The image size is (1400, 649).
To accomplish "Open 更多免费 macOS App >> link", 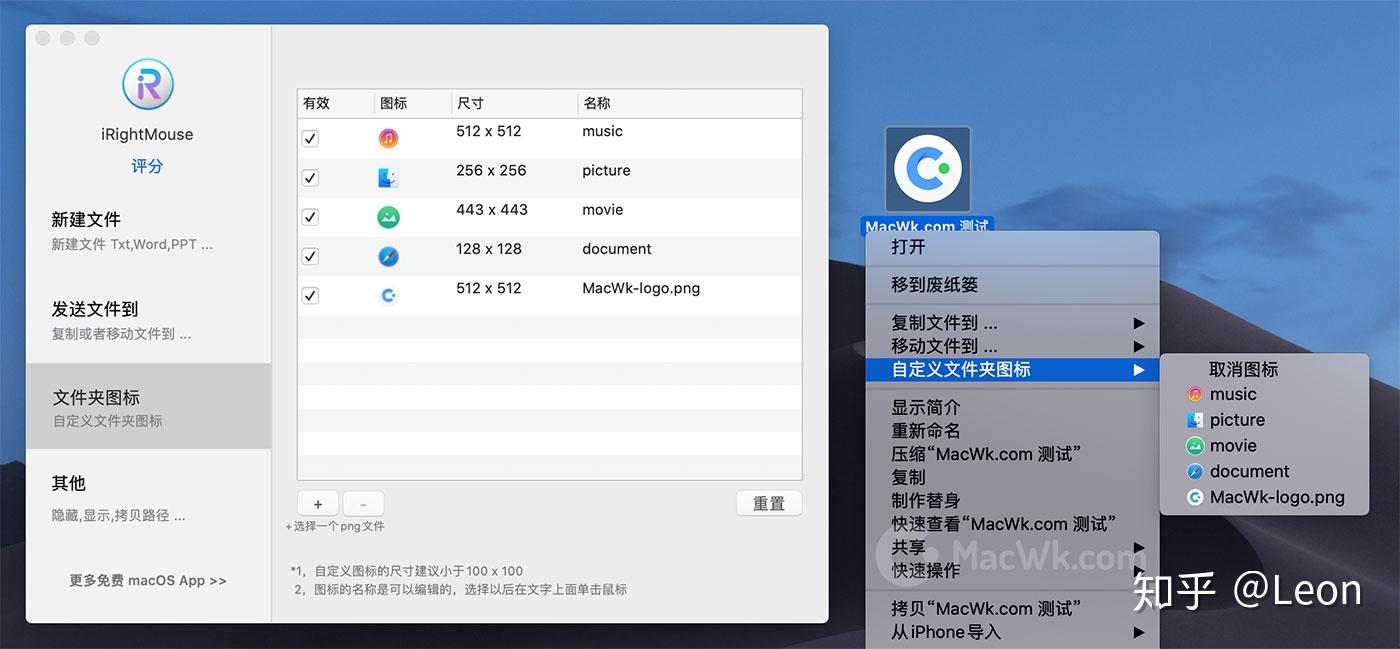I will (x=148, y=580).
